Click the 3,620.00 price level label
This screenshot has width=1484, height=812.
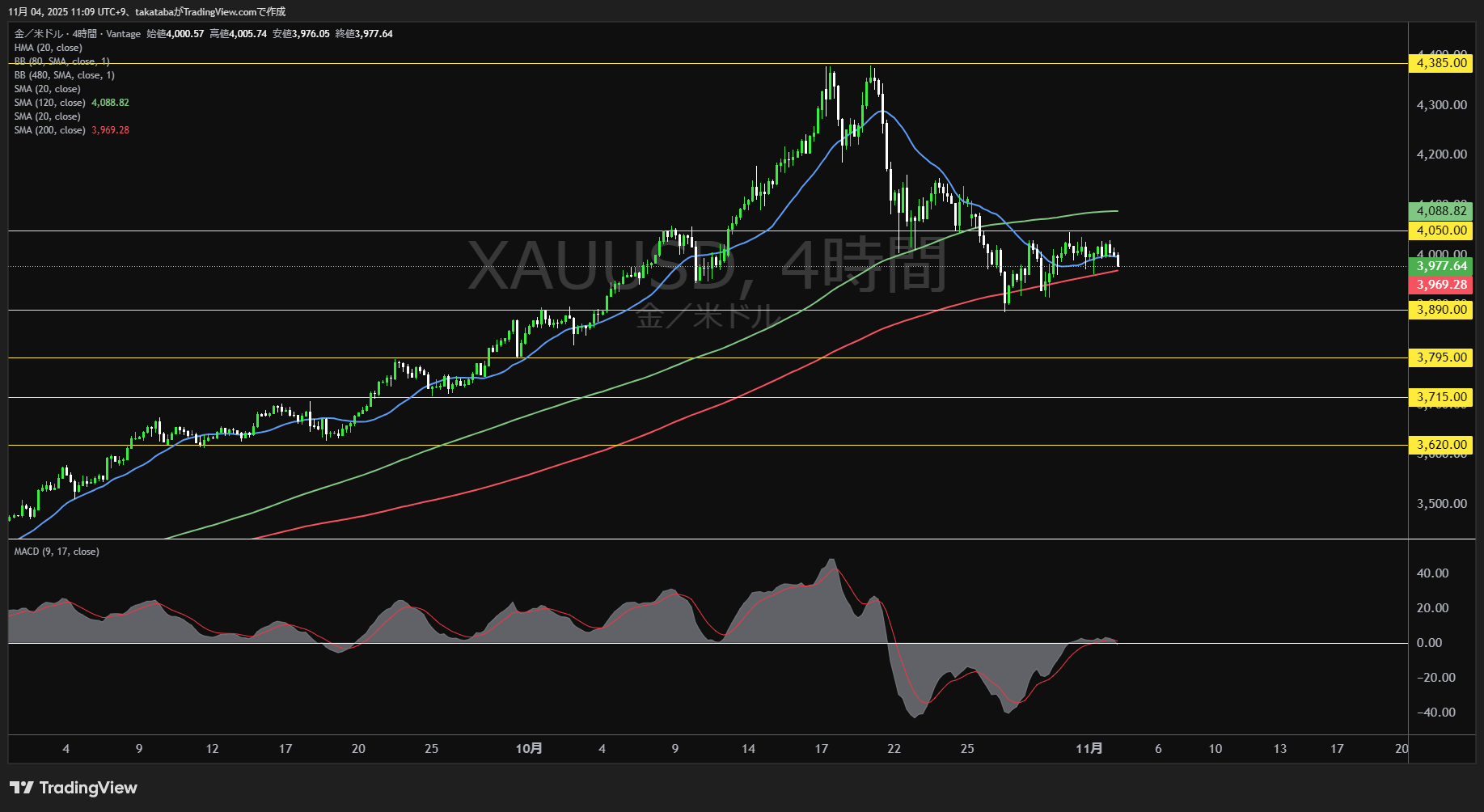1441,445
